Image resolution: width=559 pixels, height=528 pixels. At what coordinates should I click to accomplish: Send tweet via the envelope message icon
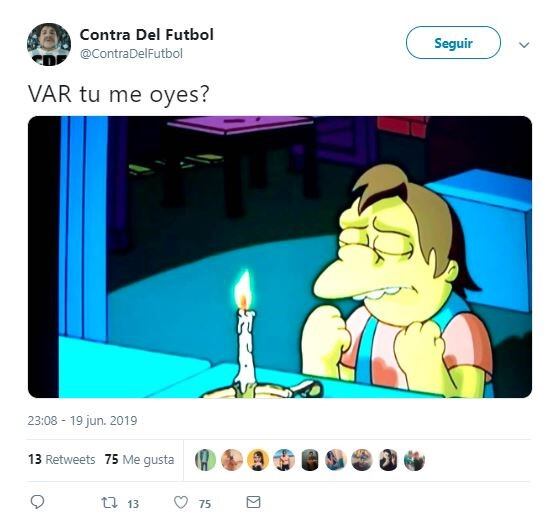click(x=253, y=502)
